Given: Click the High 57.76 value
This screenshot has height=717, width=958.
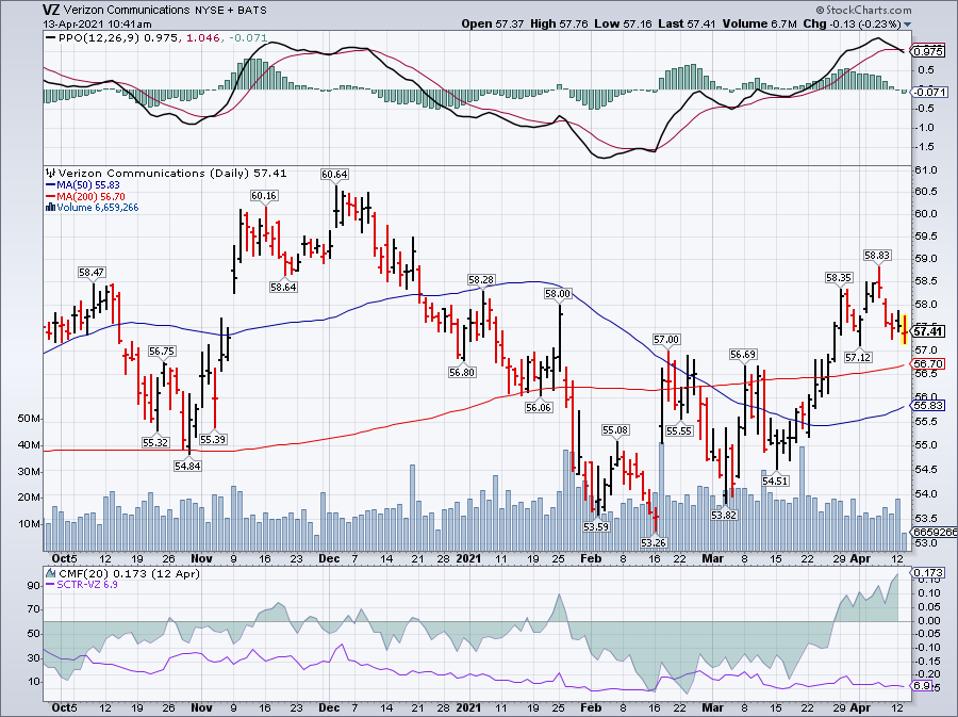Looking at the screenshot, I should (x=559, y=24).
